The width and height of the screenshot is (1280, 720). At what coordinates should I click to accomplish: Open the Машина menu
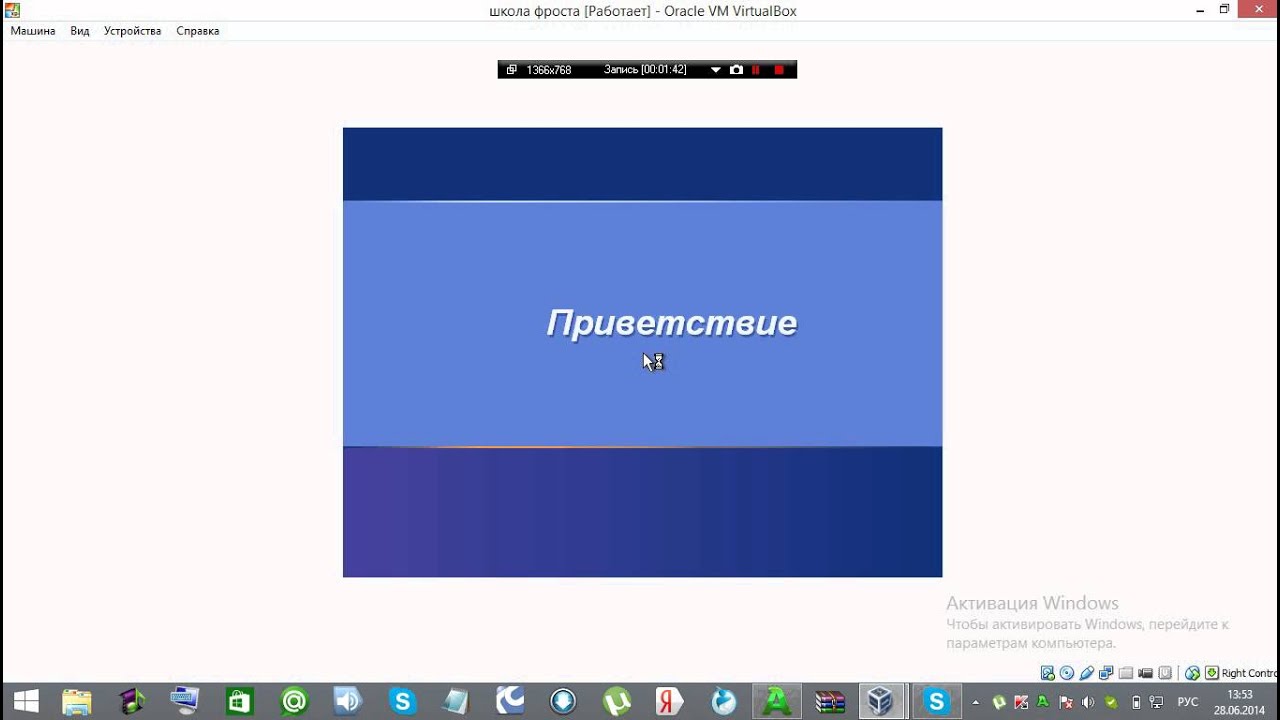(33, 31)
